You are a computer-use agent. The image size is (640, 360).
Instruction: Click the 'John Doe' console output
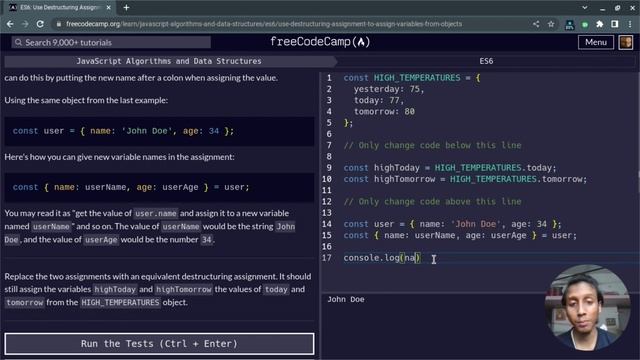click(346, 300)
